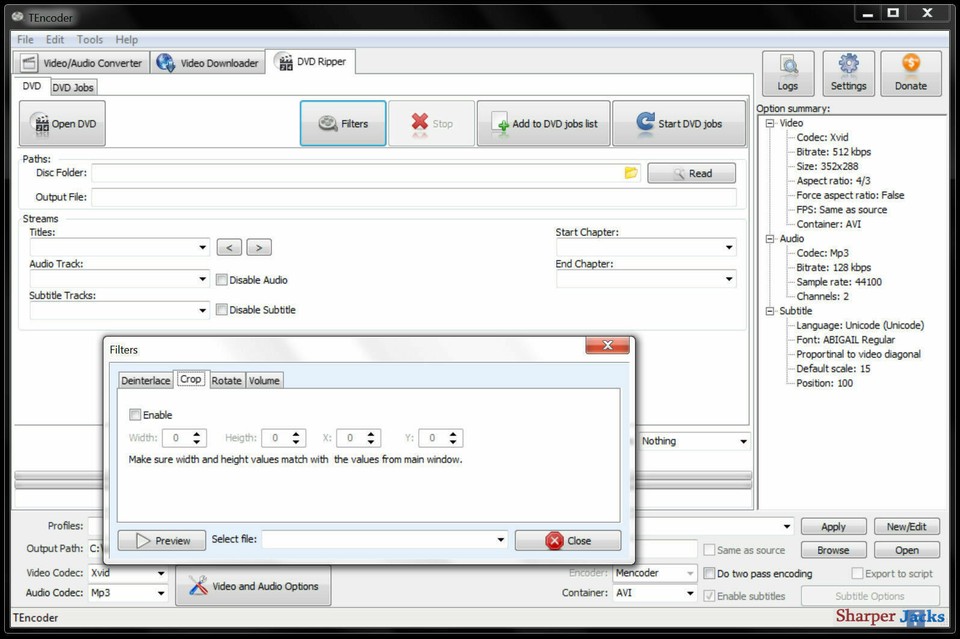The image size is (960, 639).
Task: Apply the selected profile
Action: 833,525
